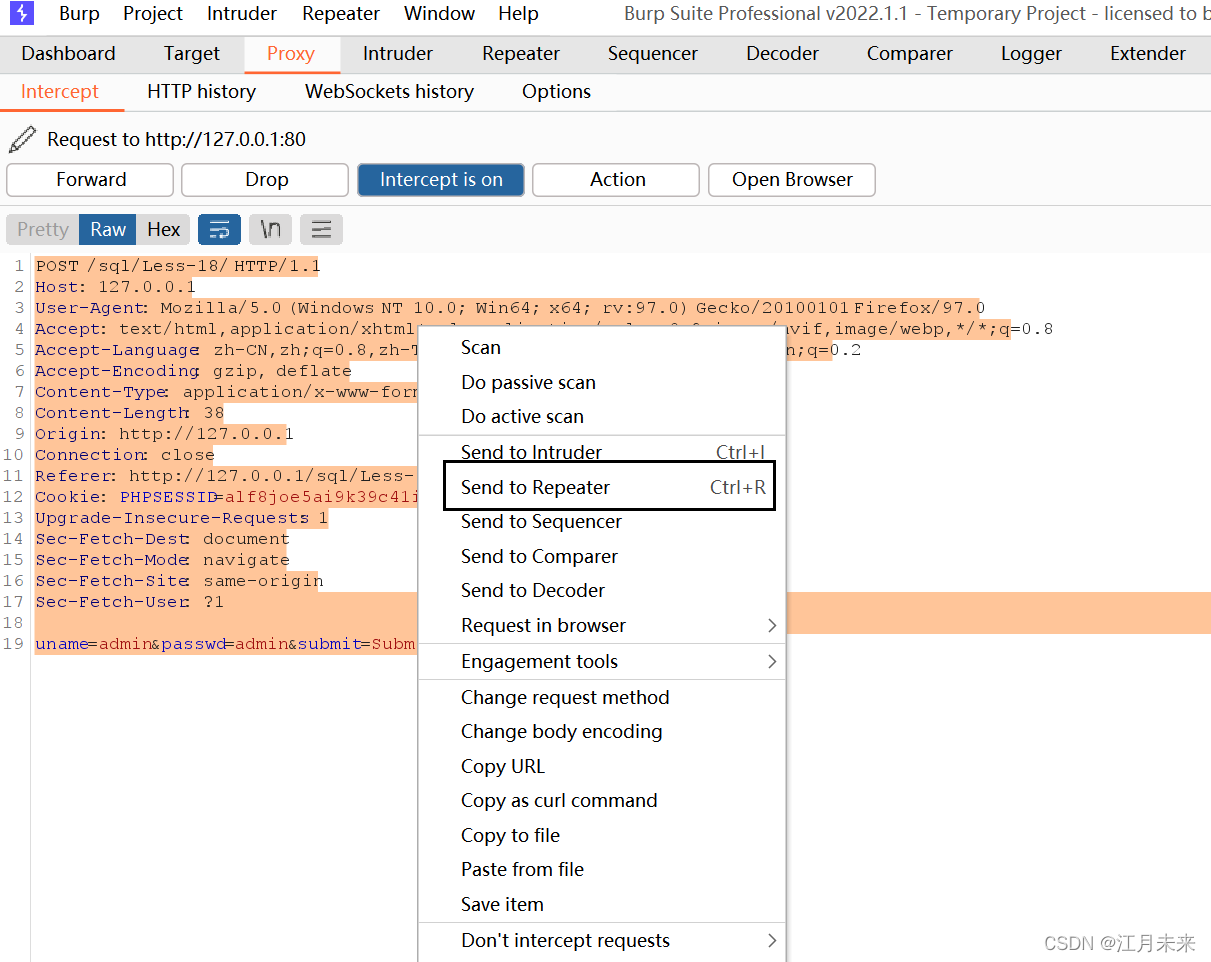
Task: Click the uname=admin request body line
Action: click(x=225, y=644)
